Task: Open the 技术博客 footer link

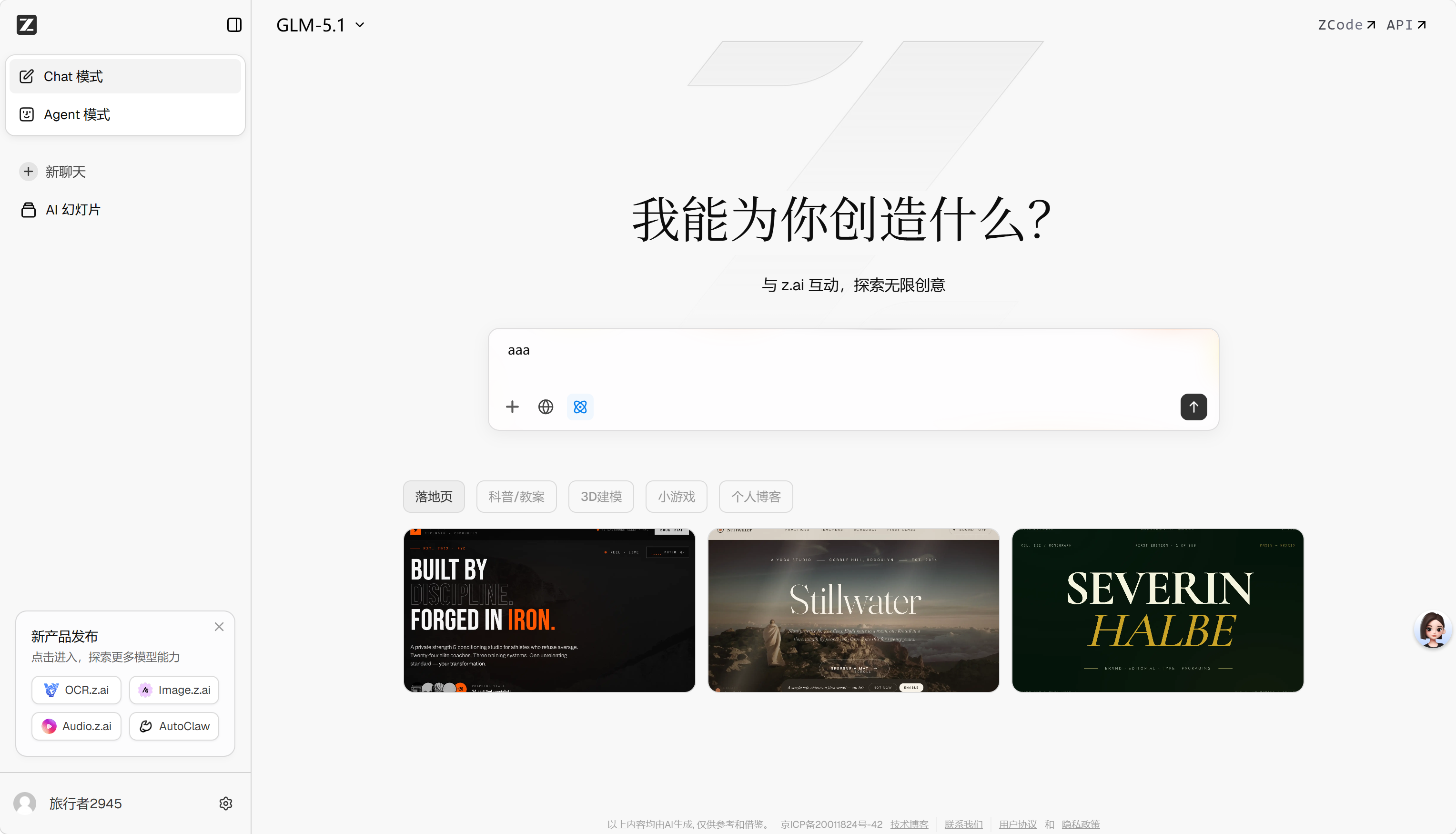Action: tap(909, 824)
